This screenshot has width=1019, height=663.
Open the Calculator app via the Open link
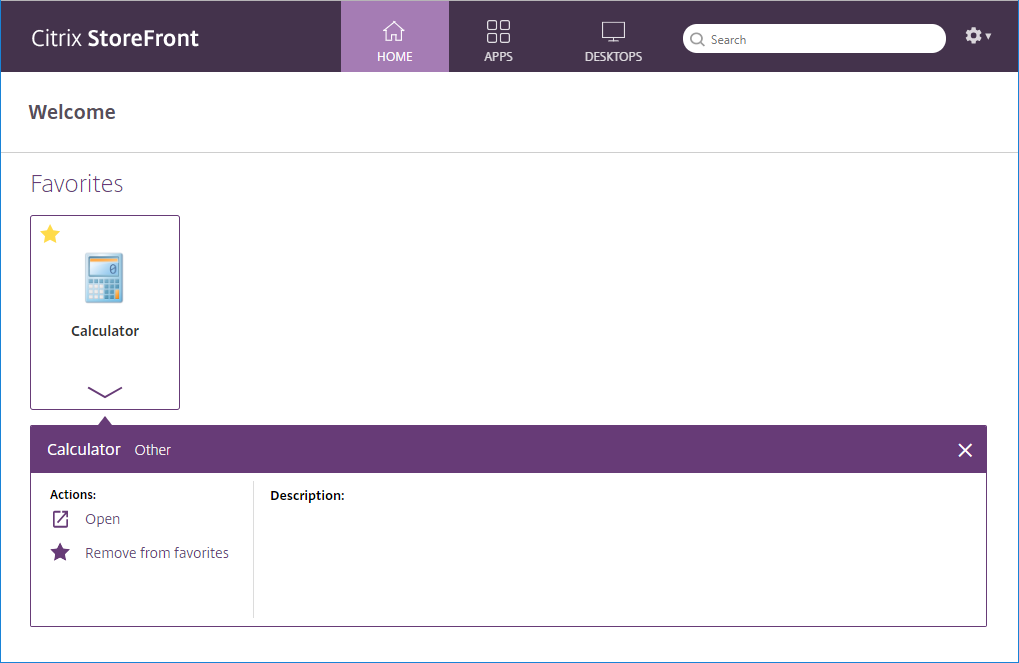[103, 518]
